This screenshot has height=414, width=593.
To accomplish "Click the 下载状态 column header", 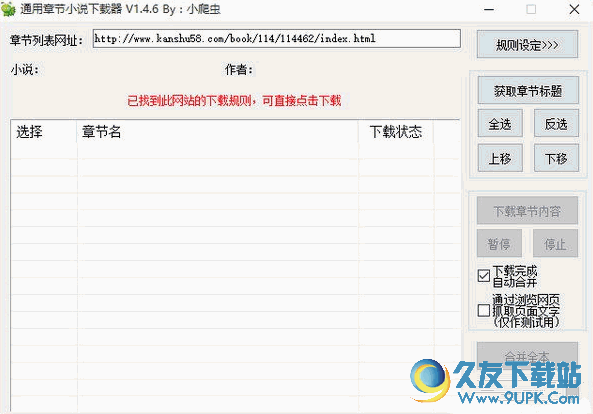I will (396, 132).
